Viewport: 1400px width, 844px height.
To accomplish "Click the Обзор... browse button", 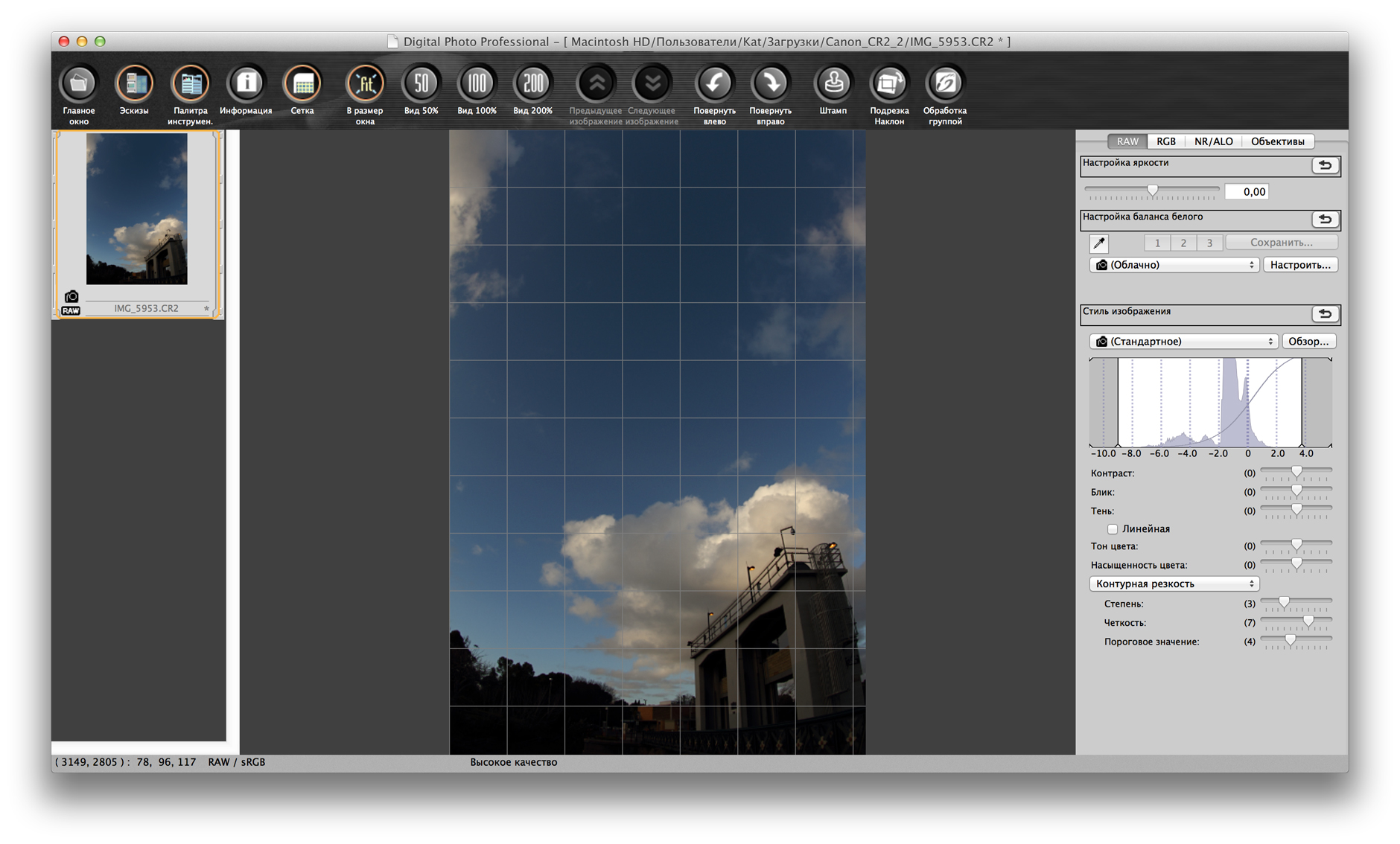I will point(1308,342).
